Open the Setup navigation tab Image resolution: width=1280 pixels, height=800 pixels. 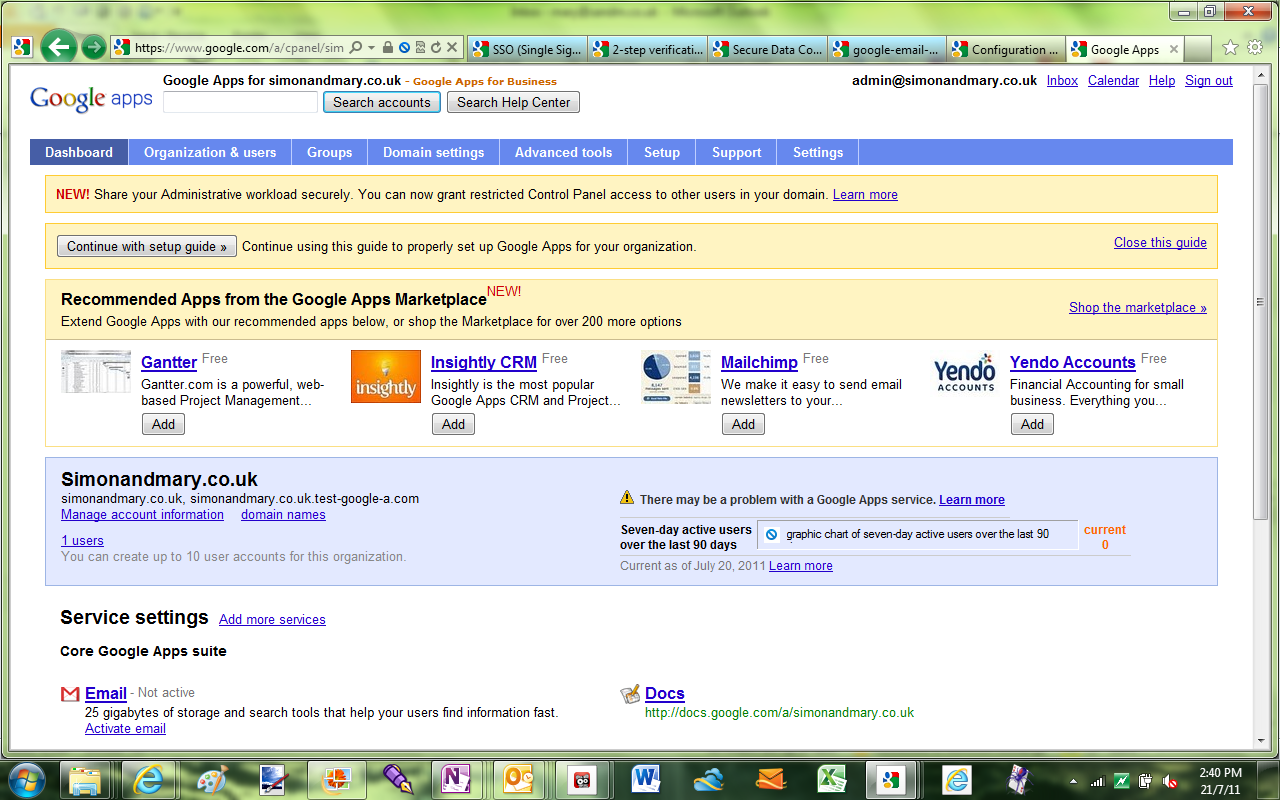[x=662, y=152]
